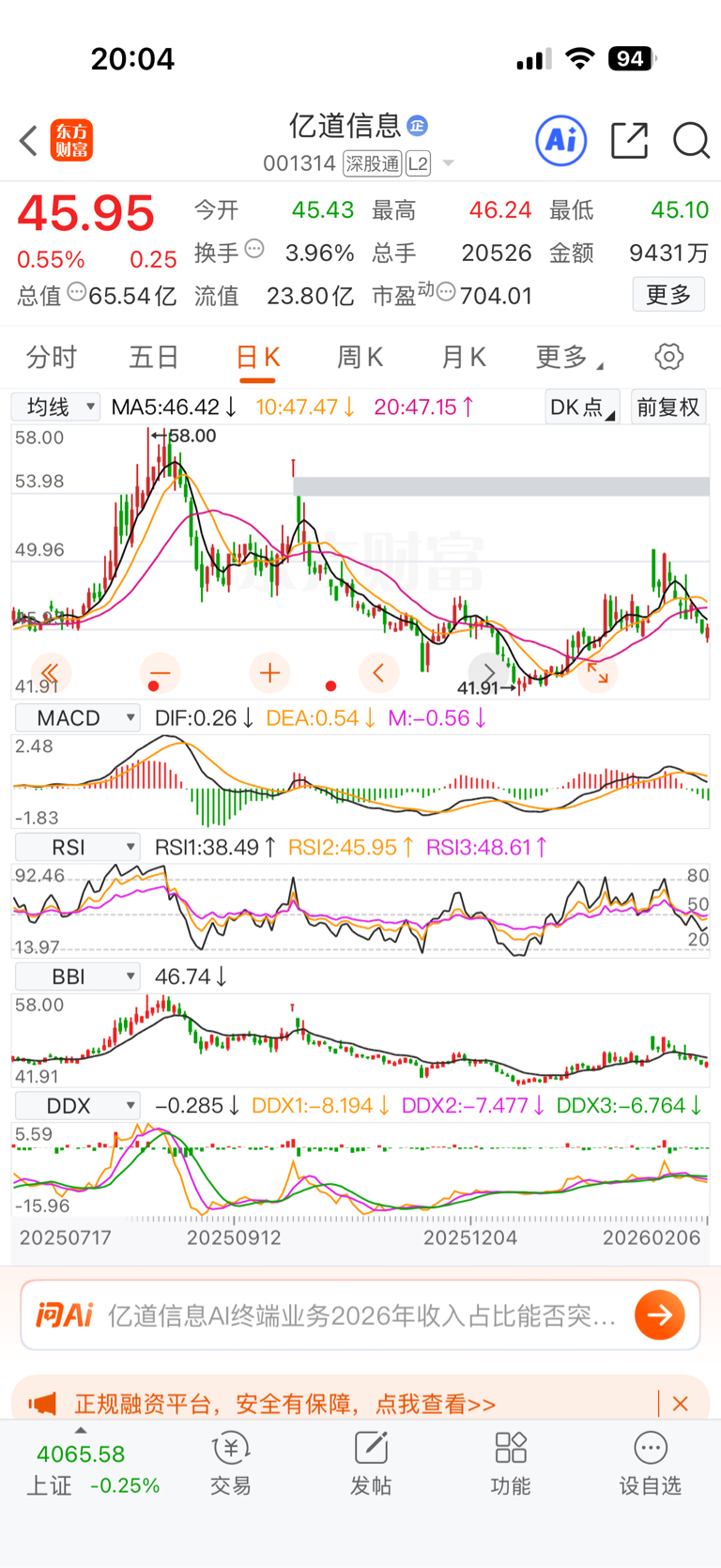The width and height of the screenshot is (721, 1568).
Task: Tap the single left-arrow chart button
Action: click(x=379, y=672)
